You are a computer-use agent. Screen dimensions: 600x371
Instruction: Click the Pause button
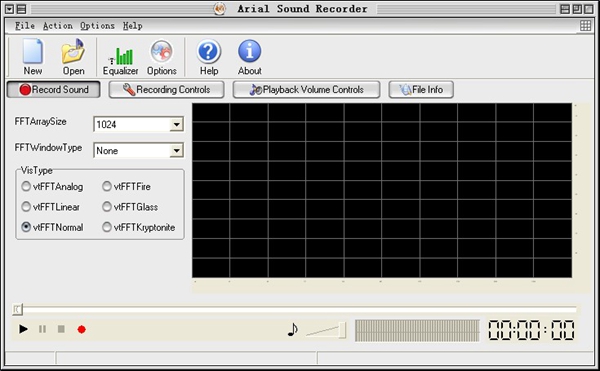click(x=42, y=329)
